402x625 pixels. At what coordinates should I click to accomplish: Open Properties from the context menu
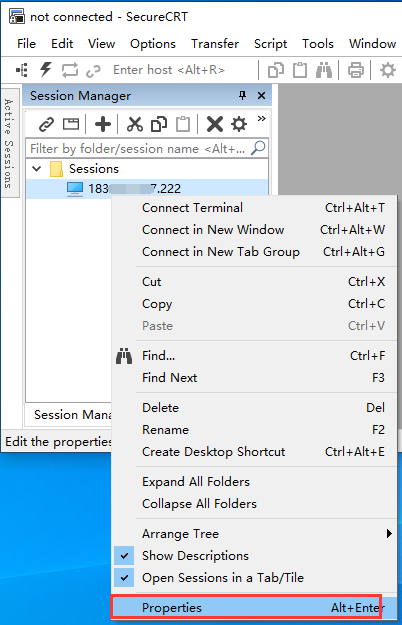[x=254, y=607]
